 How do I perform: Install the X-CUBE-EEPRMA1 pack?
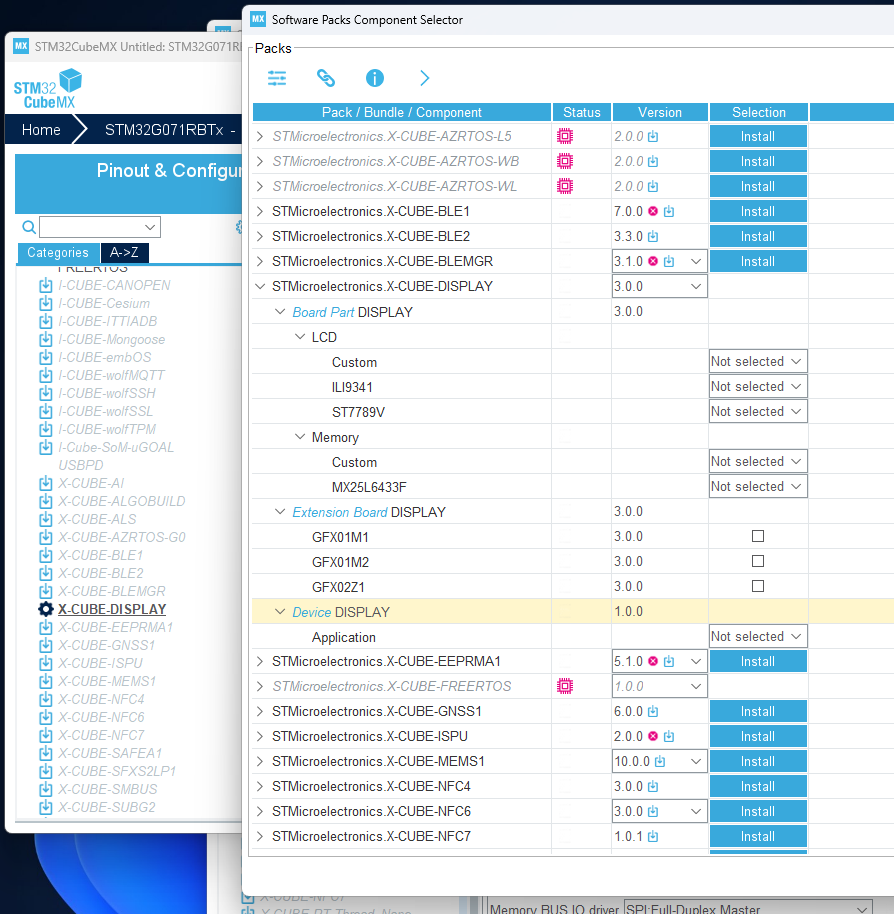758,662
